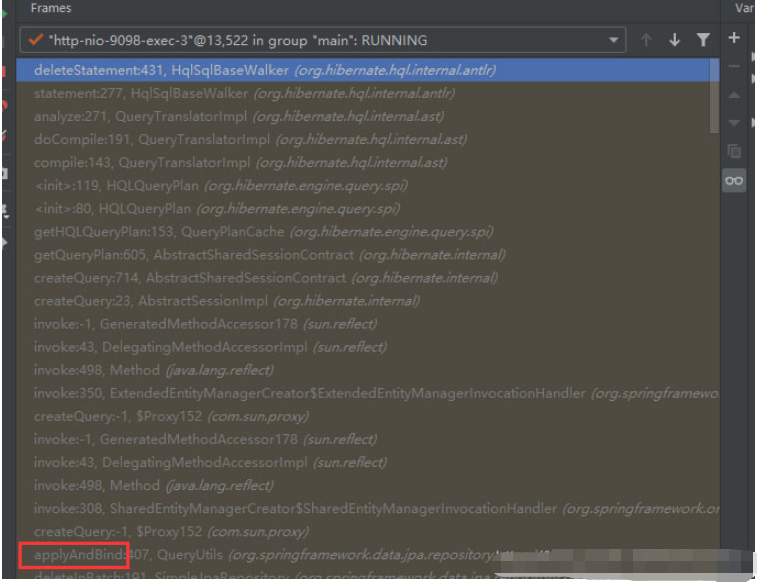Click the up arrow for previous frame
The width and height of the screenshot is (757, 582).
pyautogui.click(x=646, y=40)
